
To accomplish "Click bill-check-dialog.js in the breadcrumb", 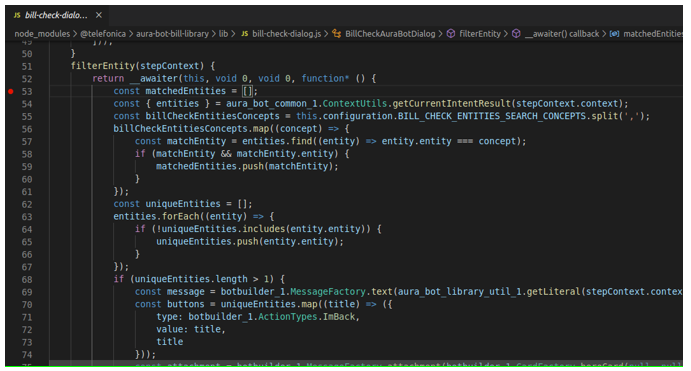I will coord(286,34).
